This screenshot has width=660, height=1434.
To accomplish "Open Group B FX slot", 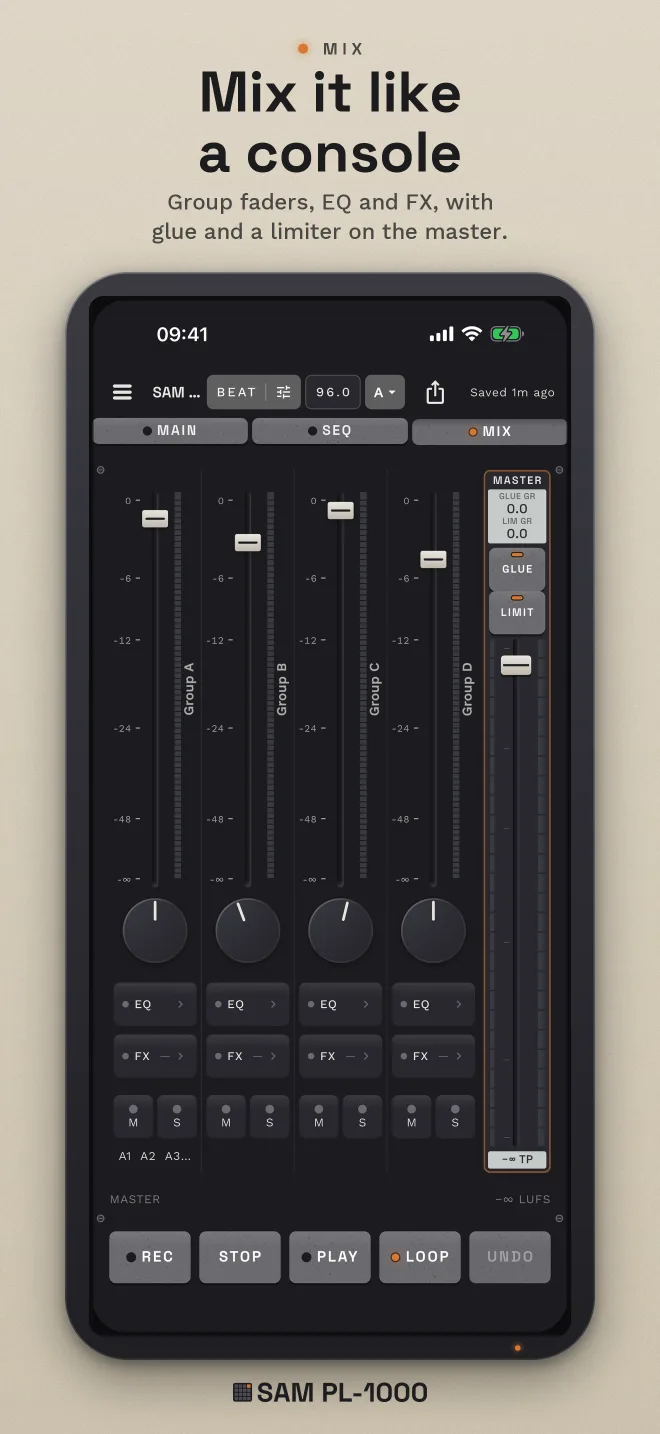I will pyautogui.click(x=248, y=1056).
